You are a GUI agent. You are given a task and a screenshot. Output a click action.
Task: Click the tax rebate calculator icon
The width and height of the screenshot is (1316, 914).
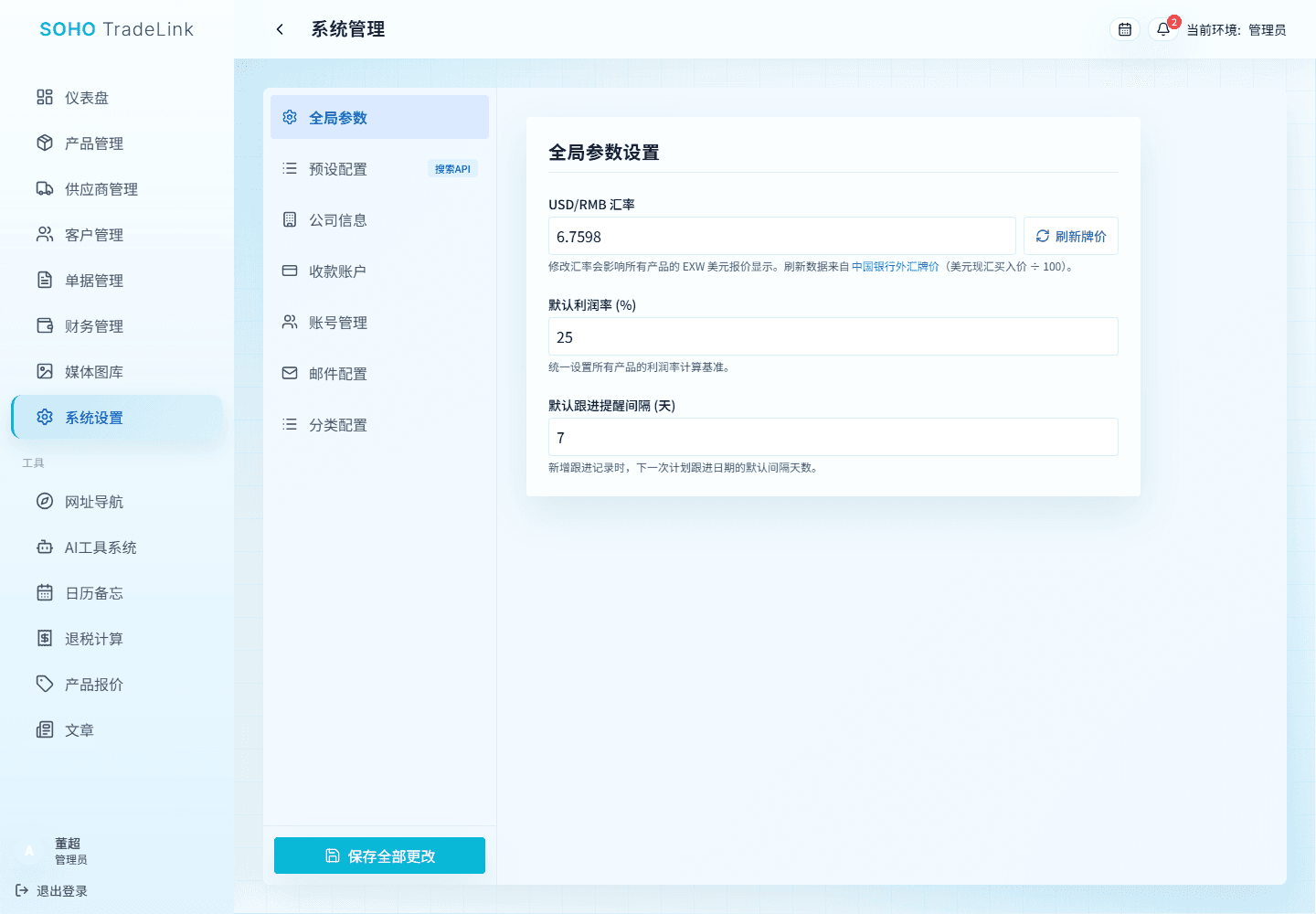45,638
